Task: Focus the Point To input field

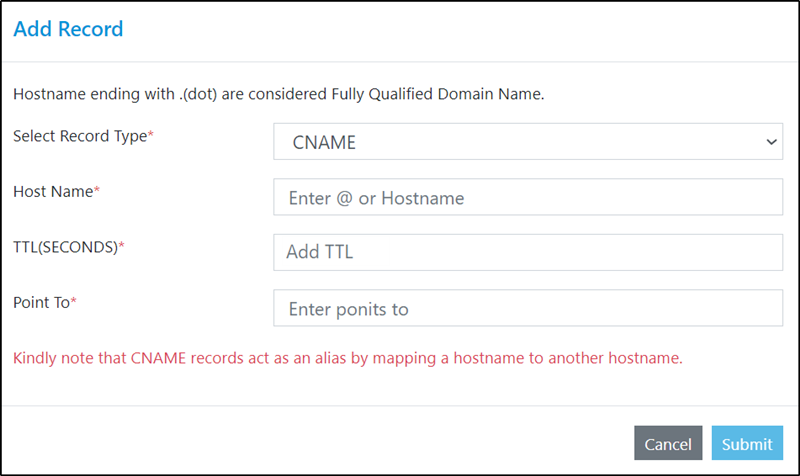Action: pos(527,308)
